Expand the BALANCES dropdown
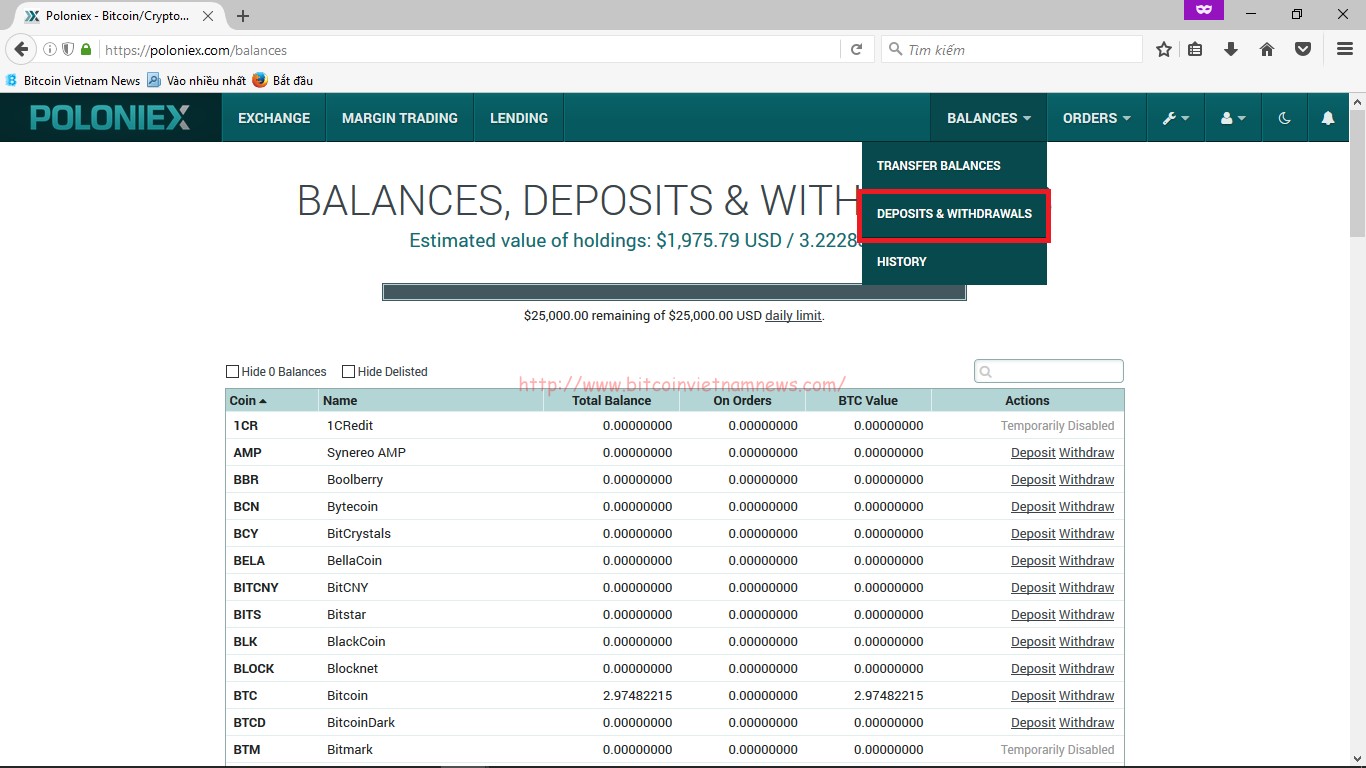This screenshot has height=768, width=1366. tap(988, 118)
